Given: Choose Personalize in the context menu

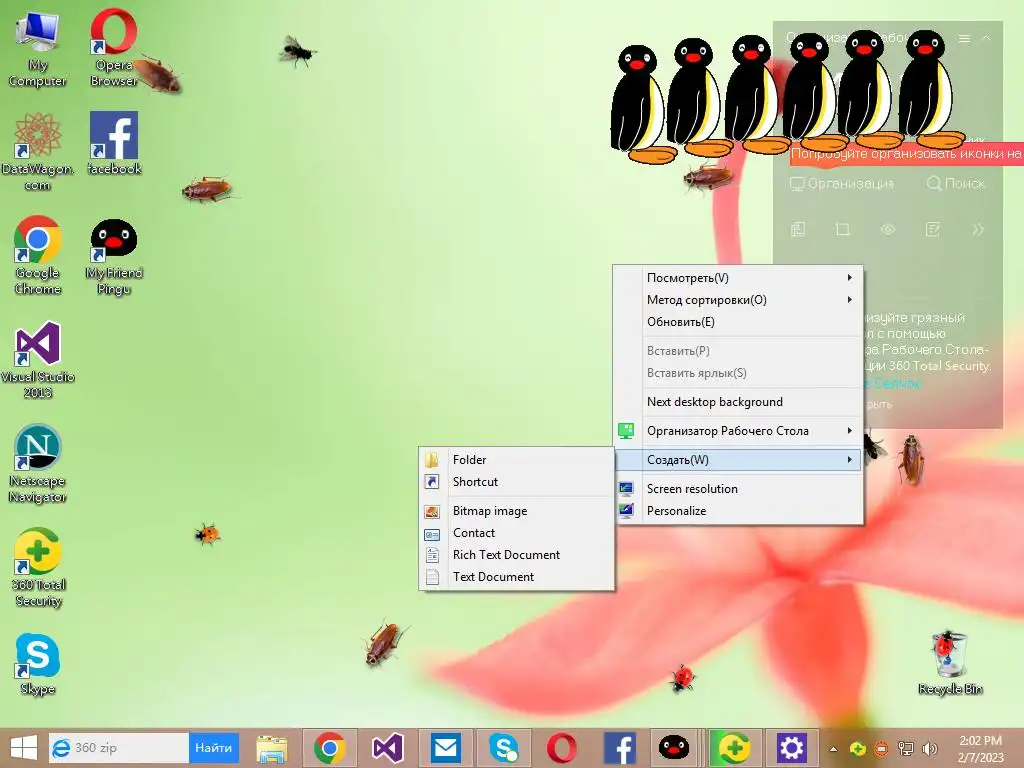Looking at the screenshot, I should click(738, 511).
